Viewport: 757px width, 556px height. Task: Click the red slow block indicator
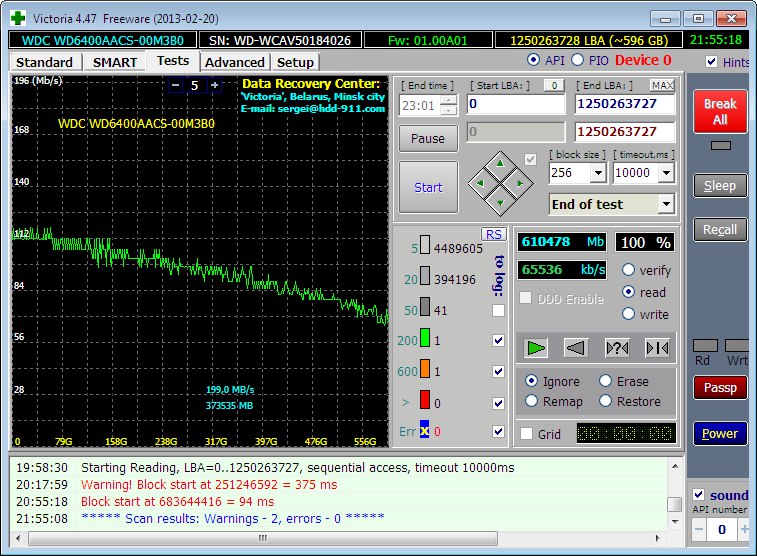[425, 400]
